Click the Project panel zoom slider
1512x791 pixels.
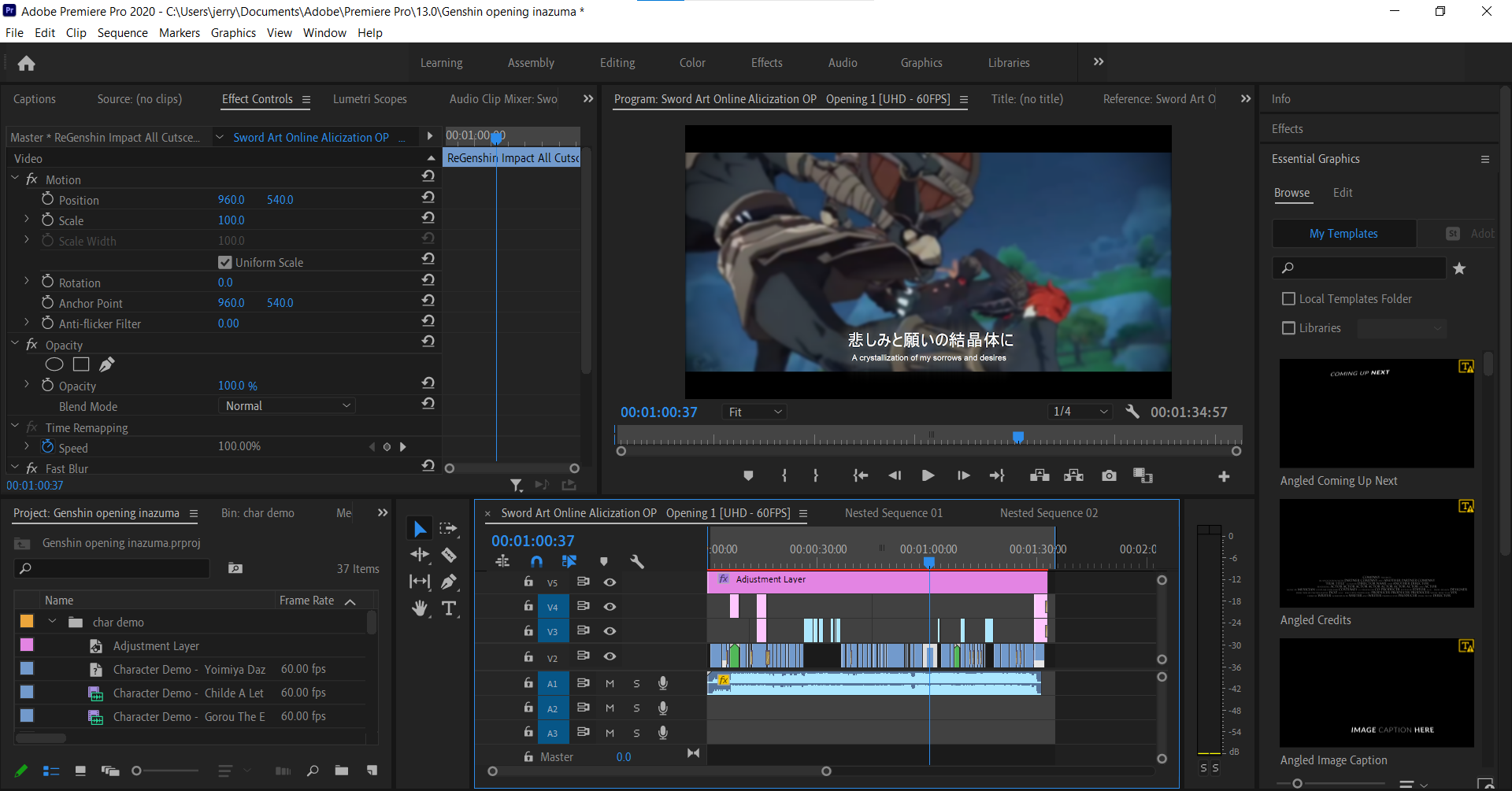click(x=167, y=771)
